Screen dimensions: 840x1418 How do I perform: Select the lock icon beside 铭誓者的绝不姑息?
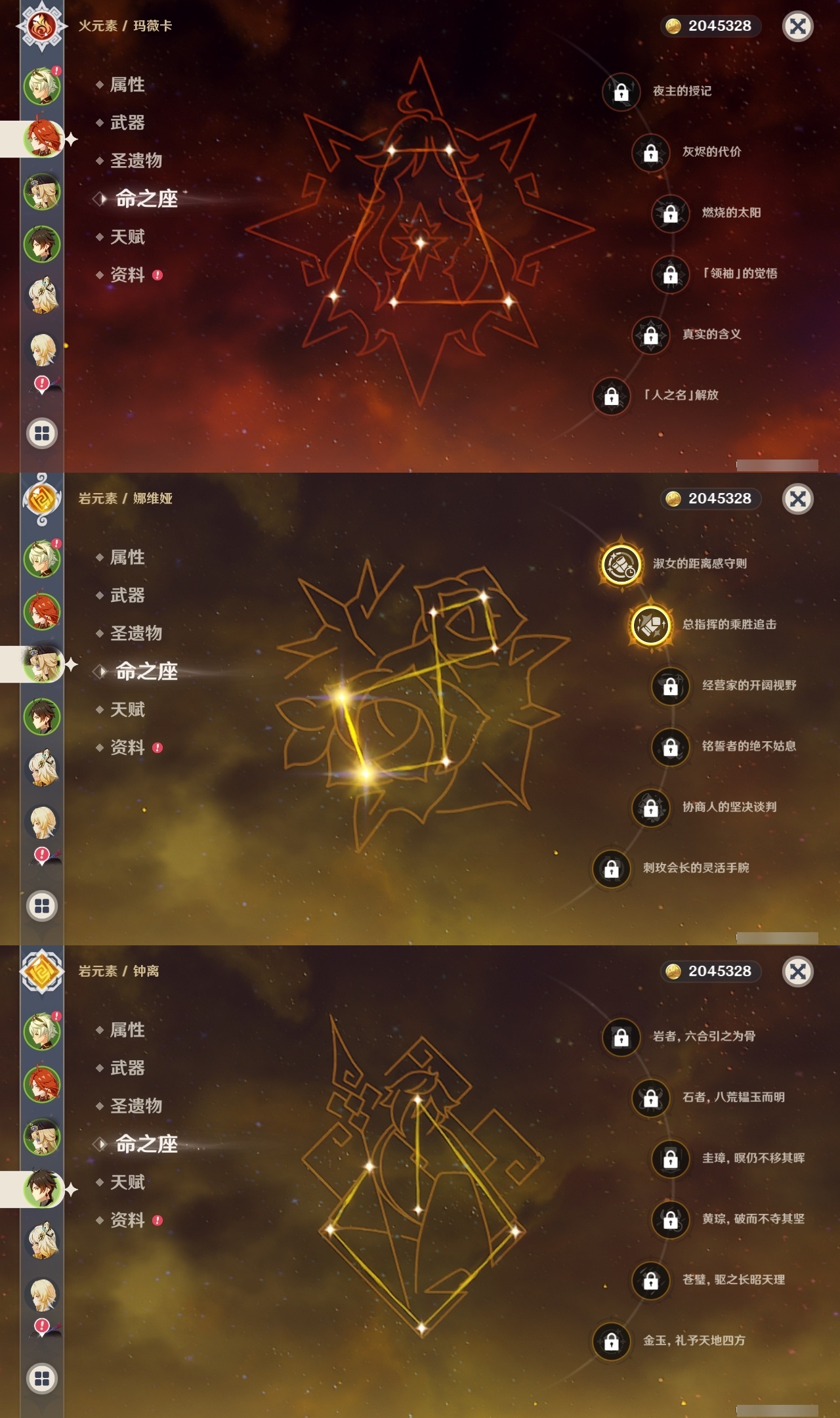pyautogui.click(x=670, y=746)
